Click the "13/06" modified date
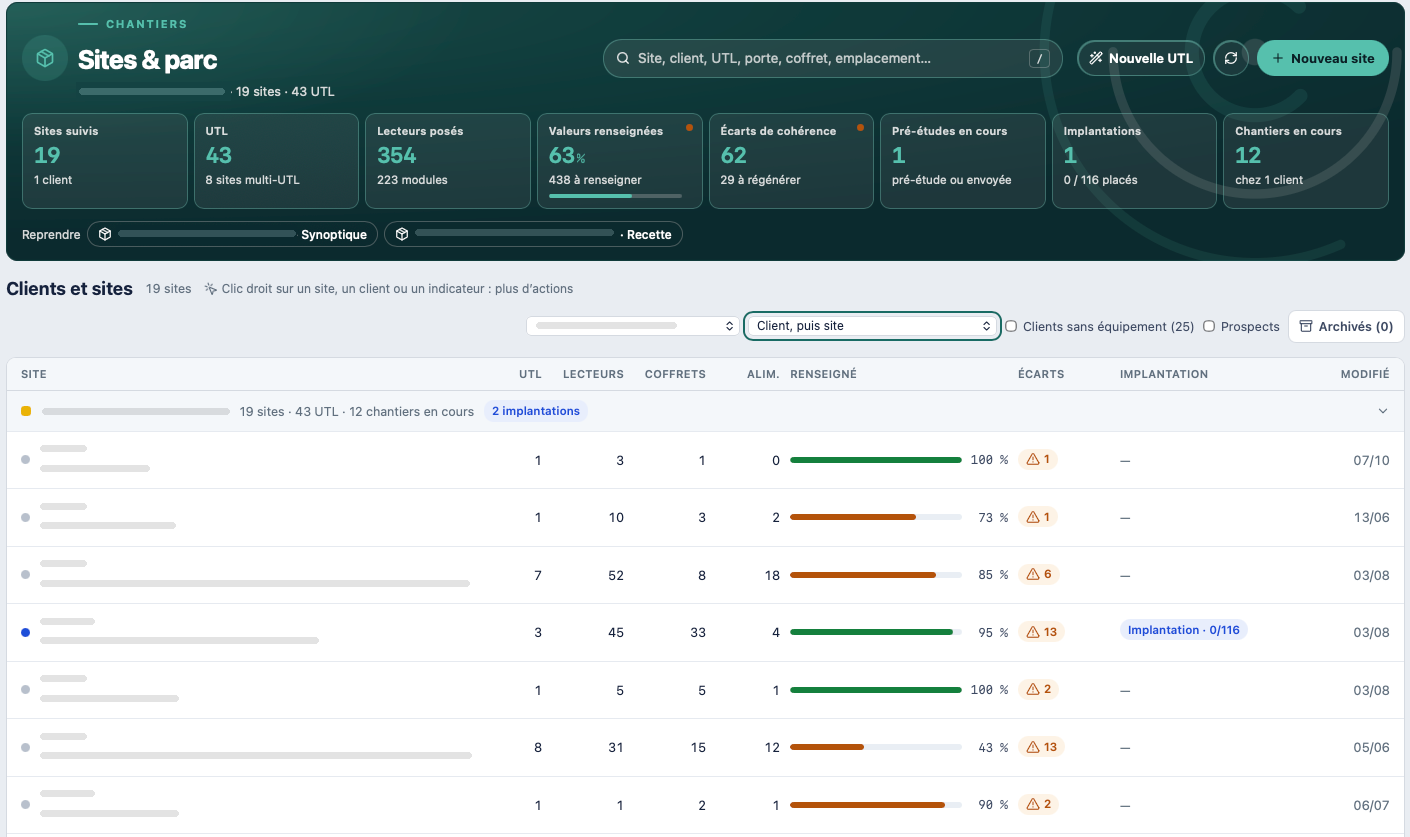 point(1371,517)
